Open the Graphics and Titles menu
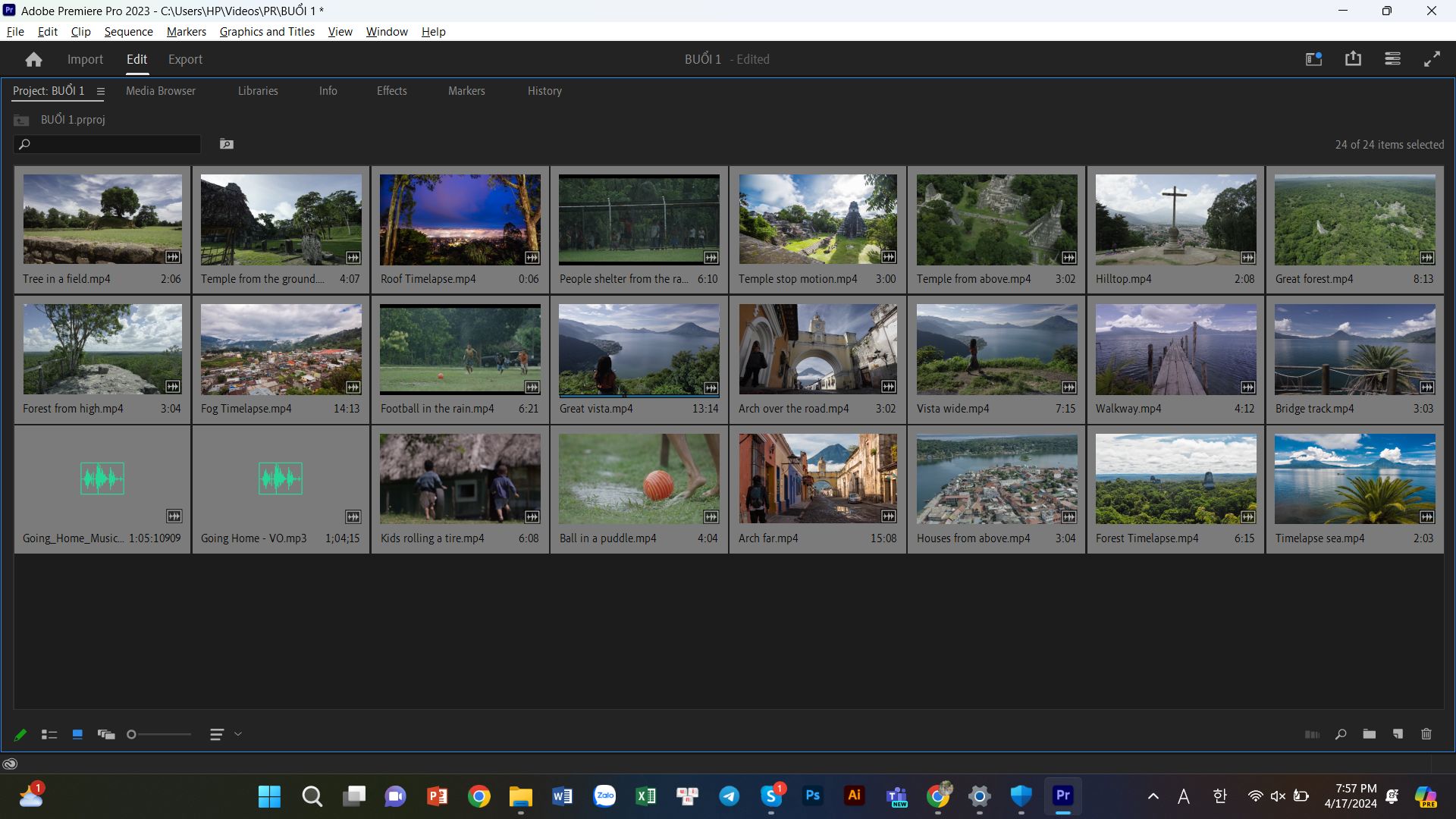Viewport: 1456px width, 819px height. [x=267, y=31]
